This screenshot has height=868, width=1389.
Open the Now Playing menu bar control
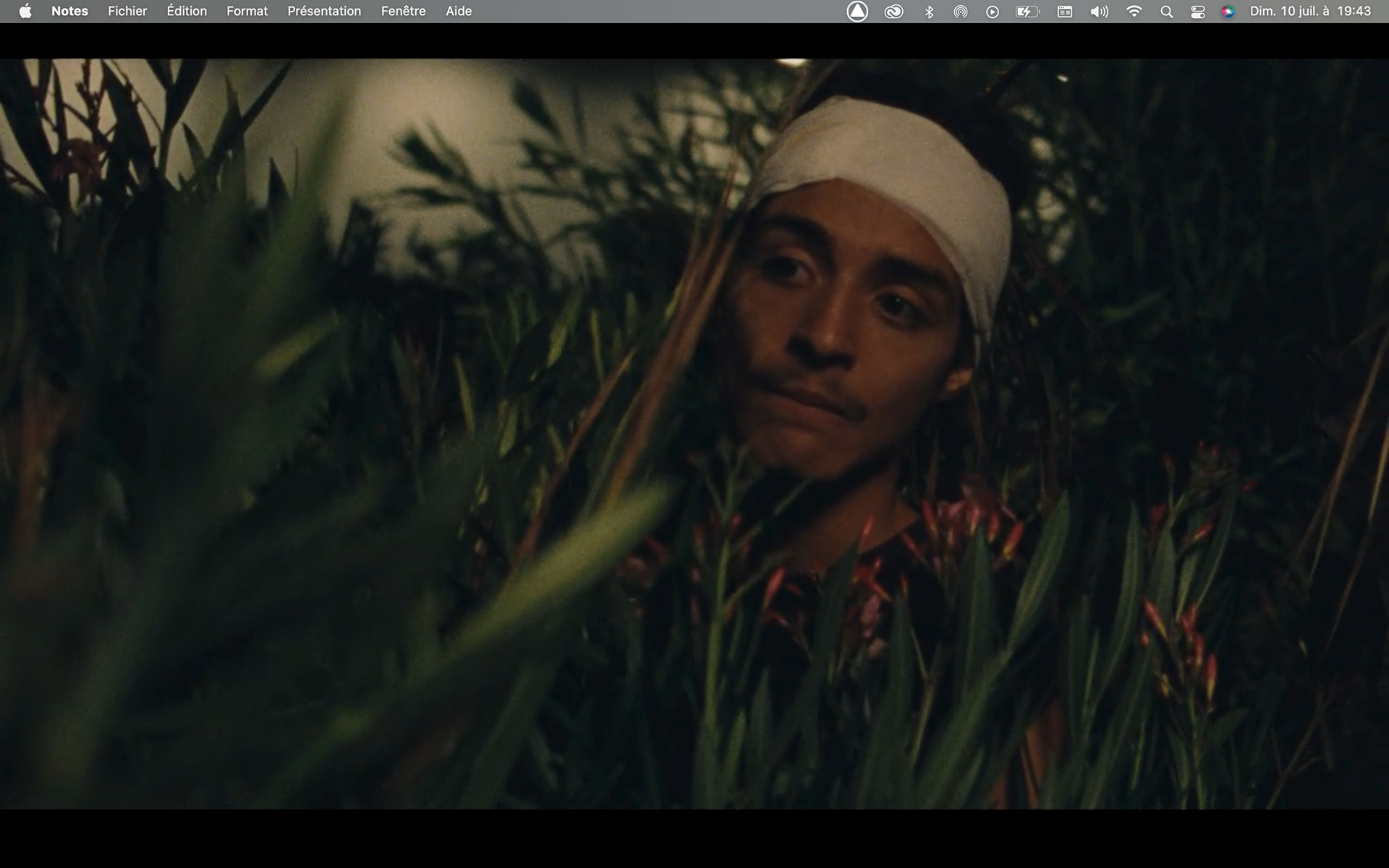pyautogui.click(x=993, y=12)
